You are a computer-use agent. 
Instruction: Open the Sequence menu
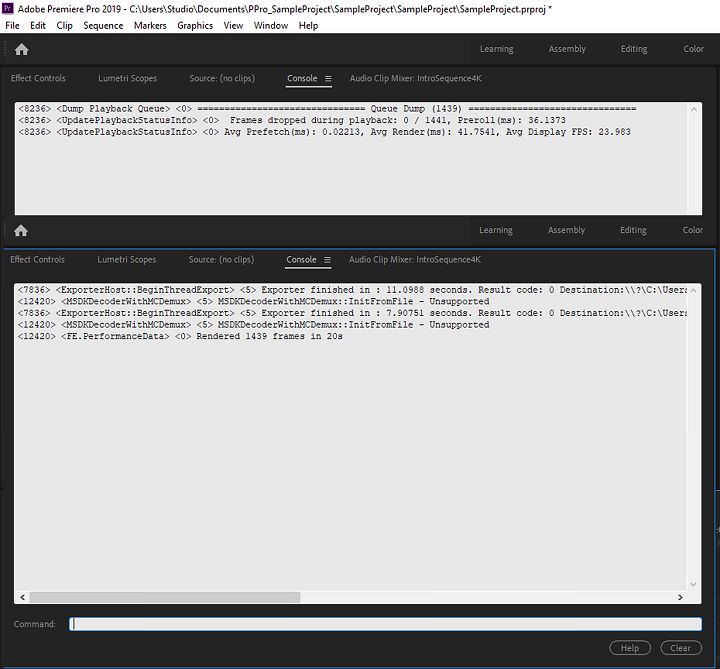click(103, 25)
